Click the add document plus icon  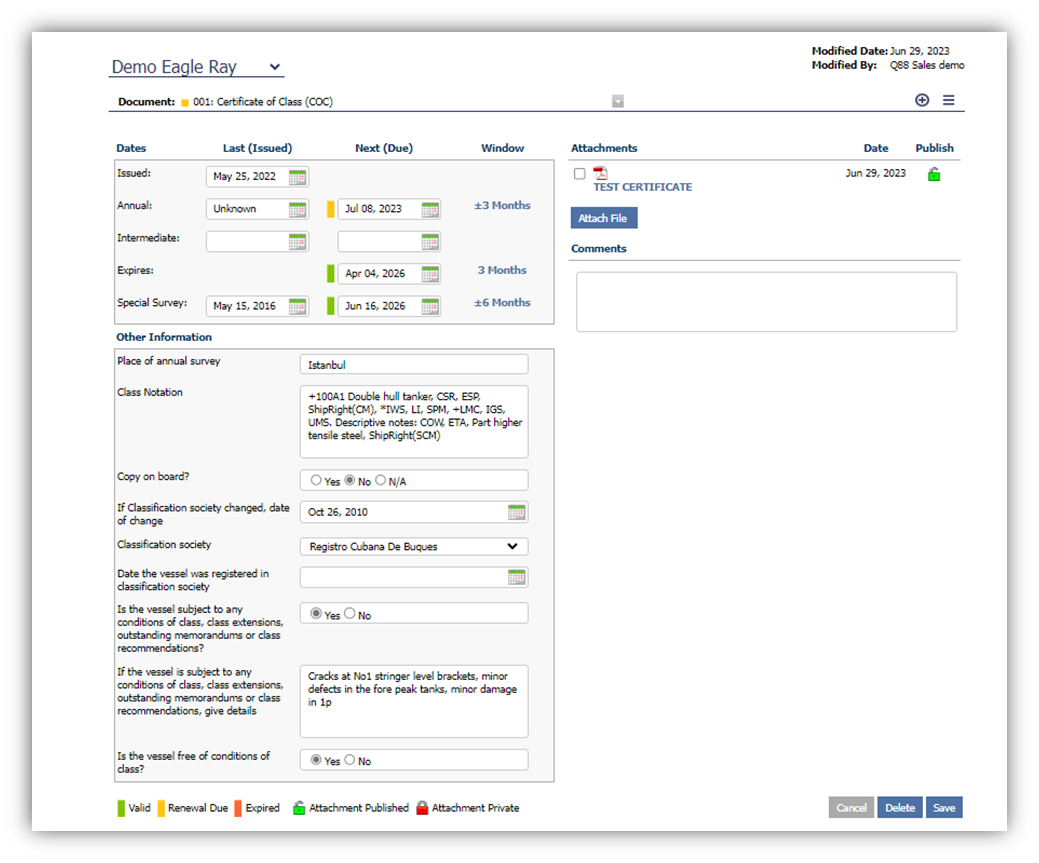[x=922, y=100]
